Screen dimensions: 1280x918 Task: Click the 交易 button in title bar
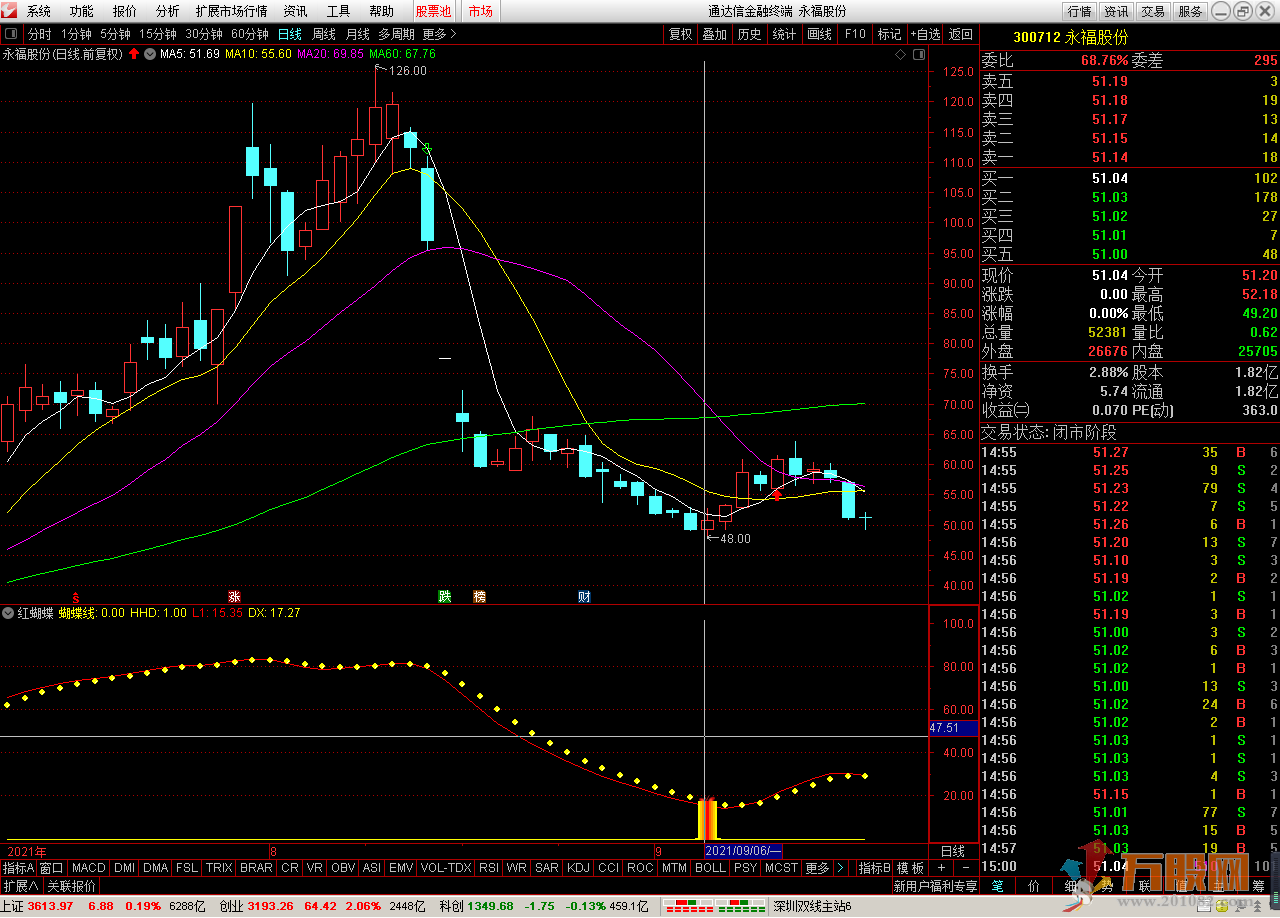click(x=1153, y=11)
